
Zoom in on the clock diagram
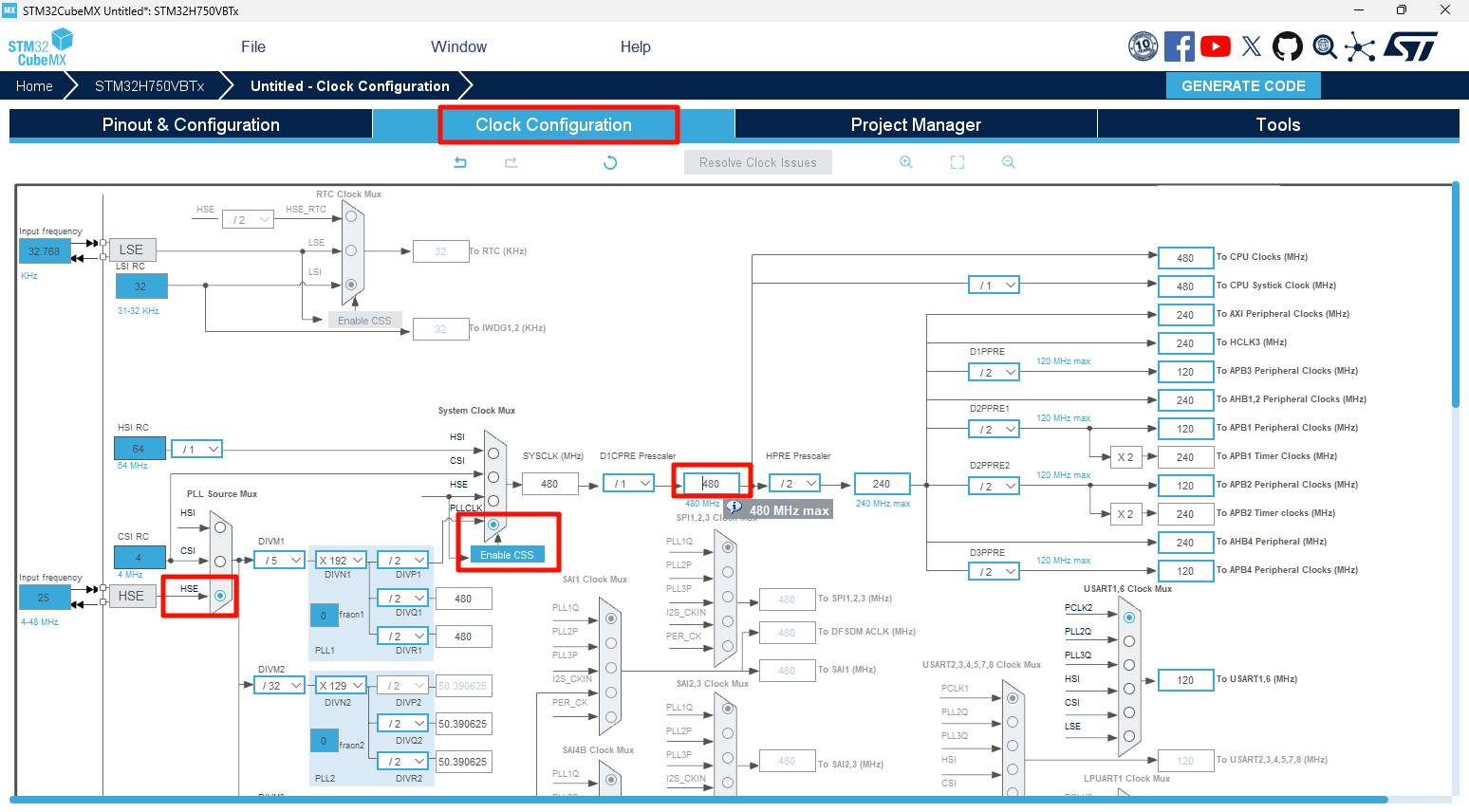(906, 162)
